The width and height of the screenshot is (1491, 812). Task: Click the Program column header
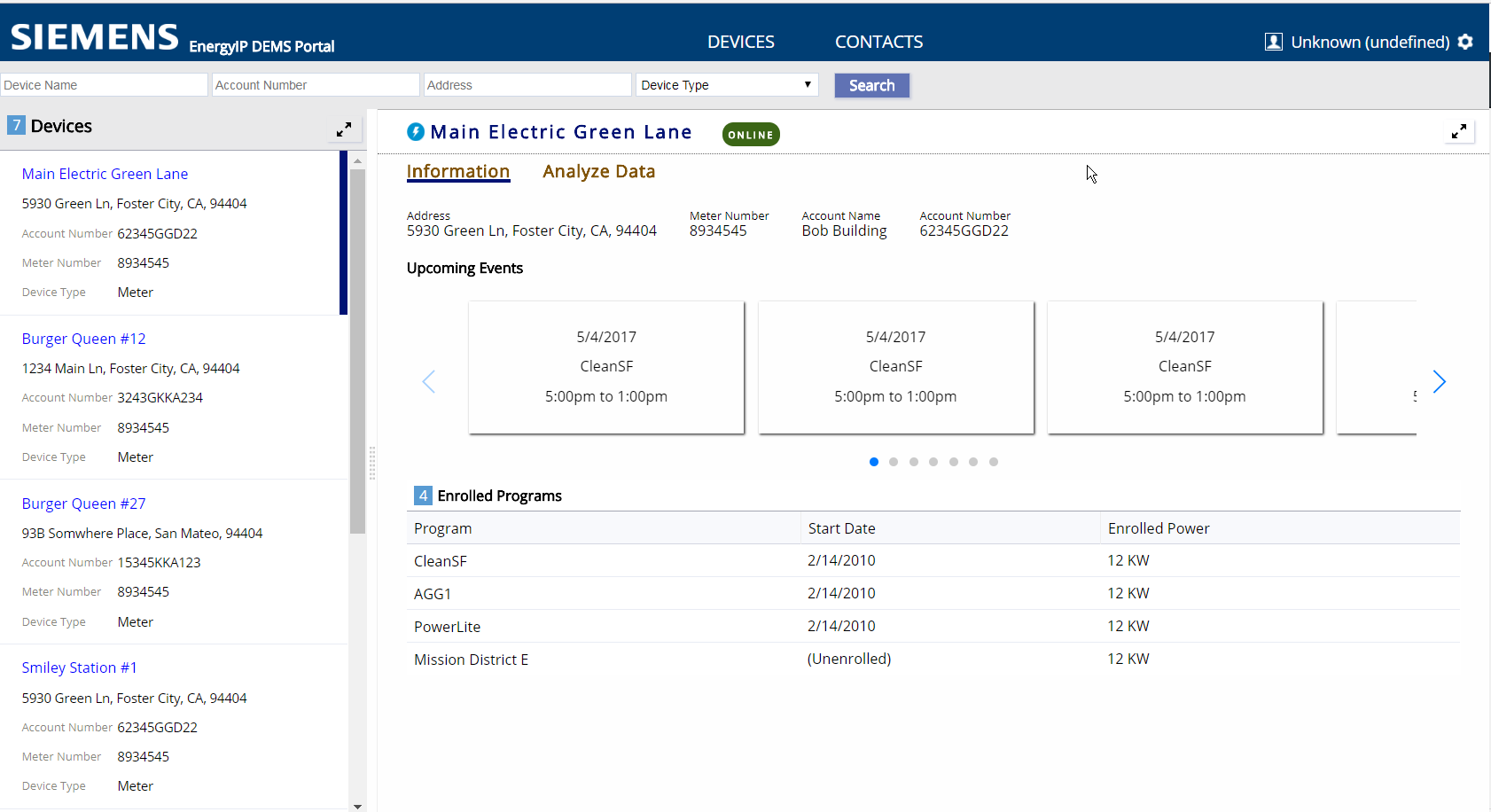(x=604, y=528)
